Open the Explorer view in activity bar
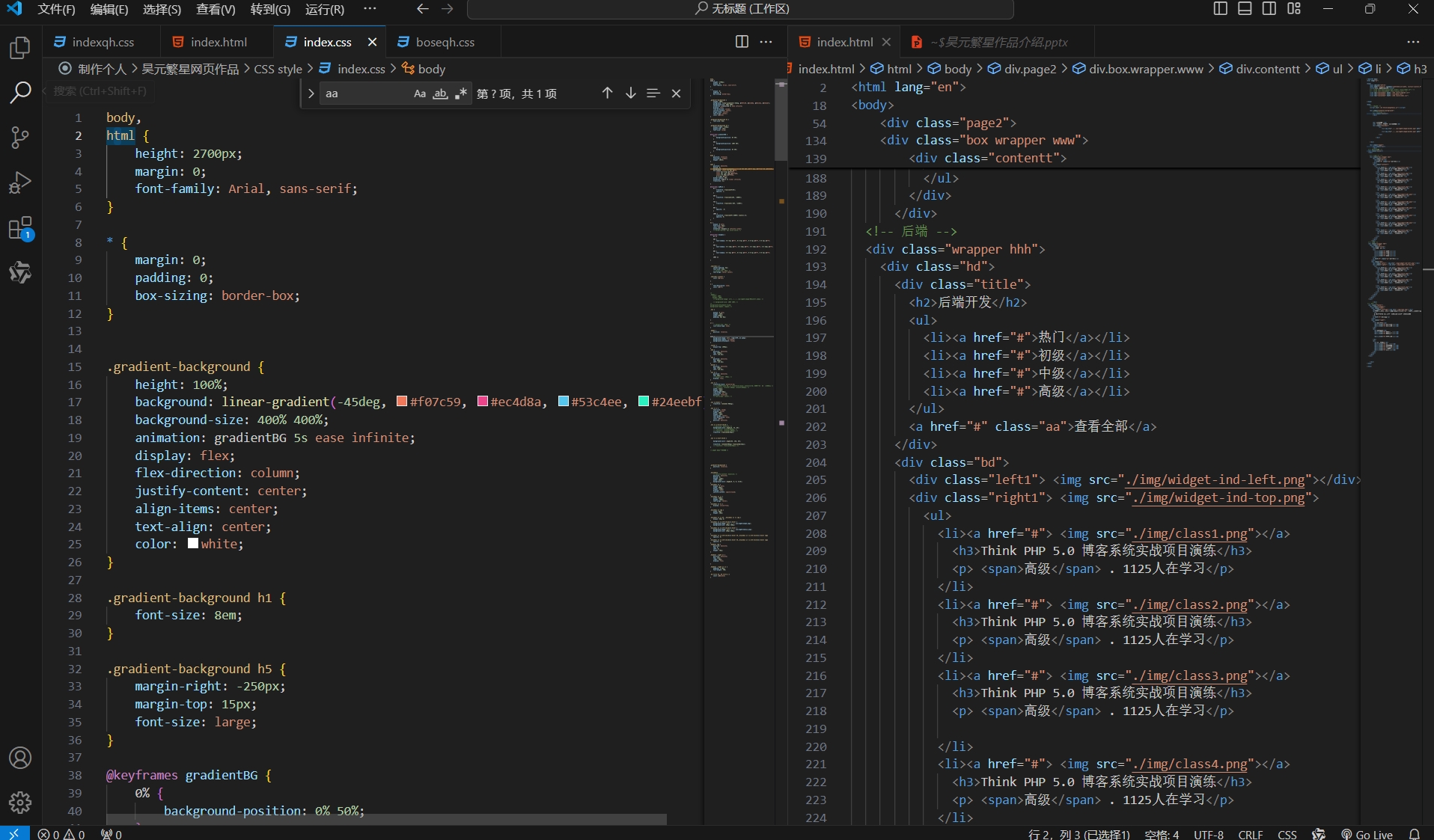 20,48
